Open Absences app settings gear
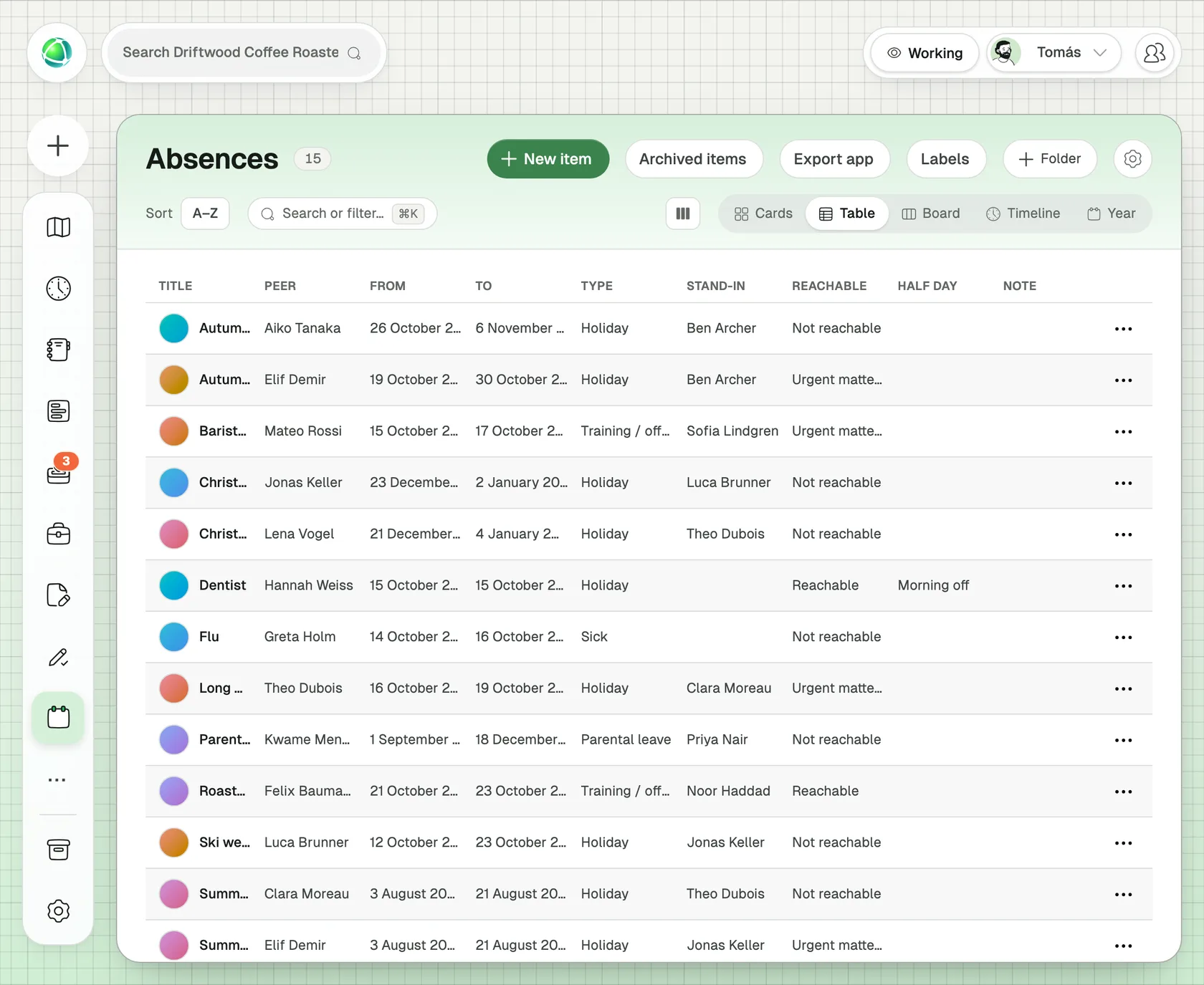 pos(1132,159)
